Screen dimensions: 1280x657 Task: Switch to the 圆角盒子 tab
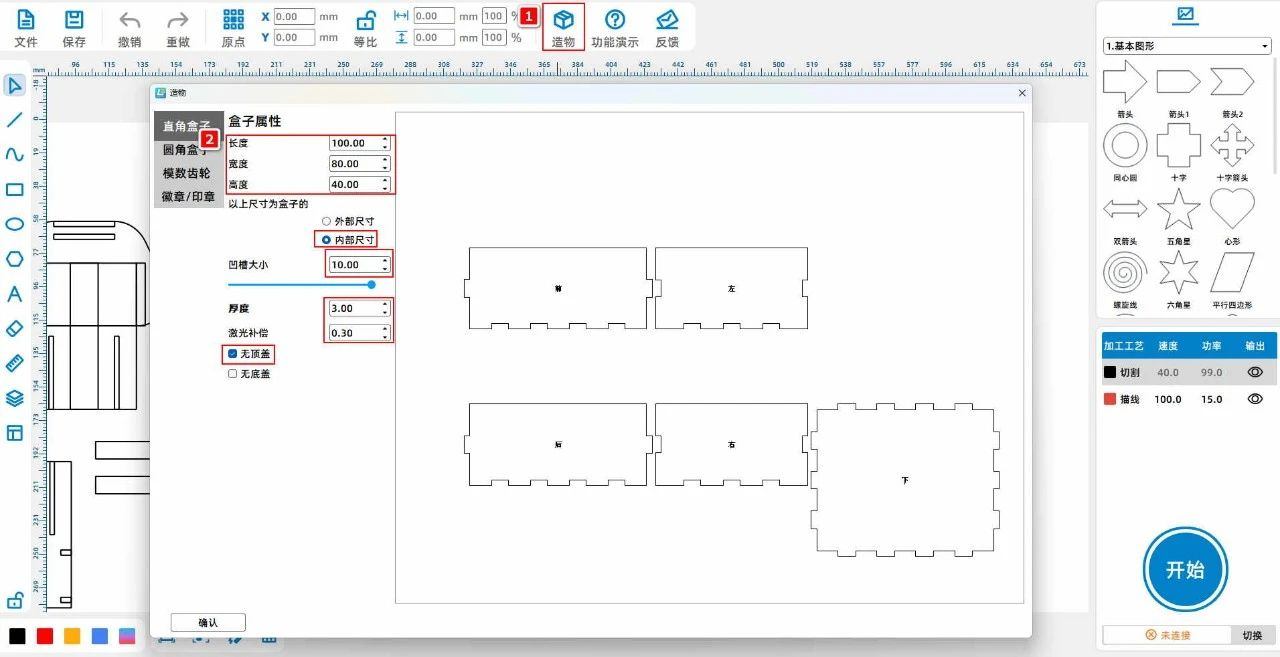coord(186,150)
